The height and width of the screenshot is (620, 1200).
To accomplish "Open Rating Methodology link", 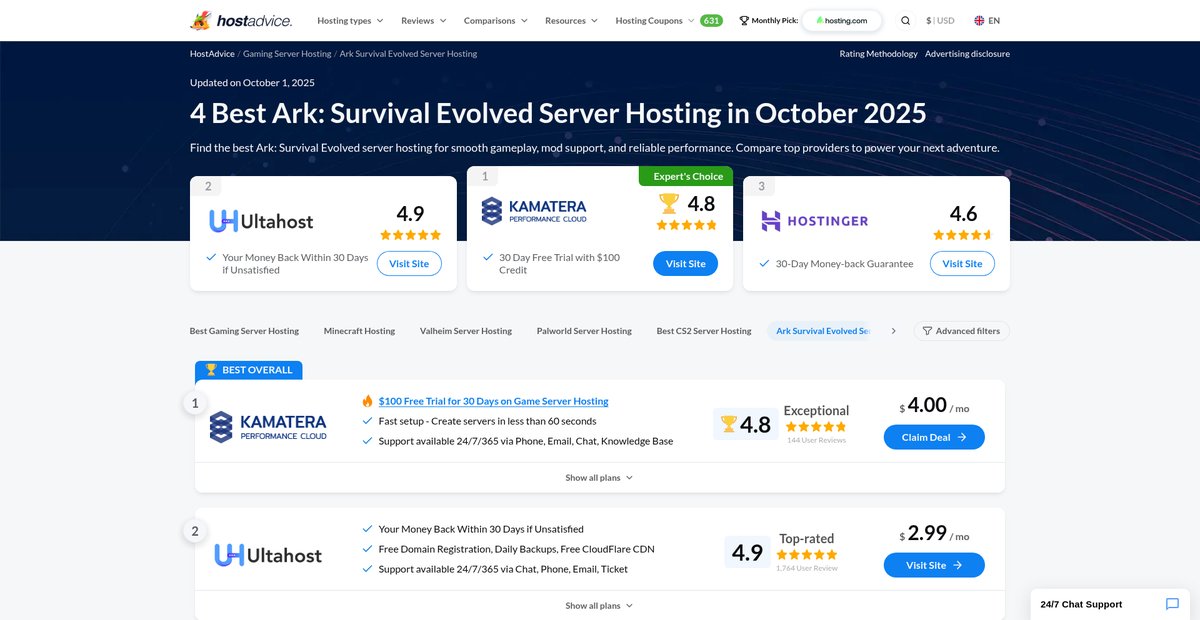I will (x=878, y=54).
